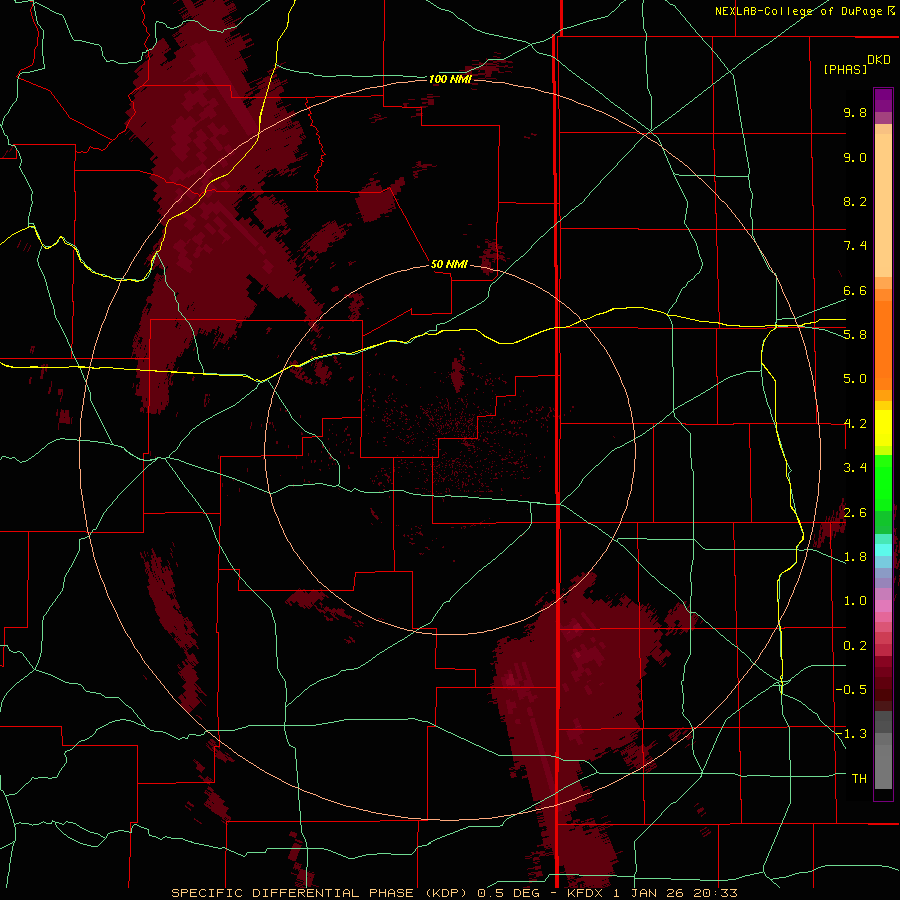Click the 2.6 scale value
This screenshot has height=900, width=900.
pyautogui.click(x=855, y=513)
